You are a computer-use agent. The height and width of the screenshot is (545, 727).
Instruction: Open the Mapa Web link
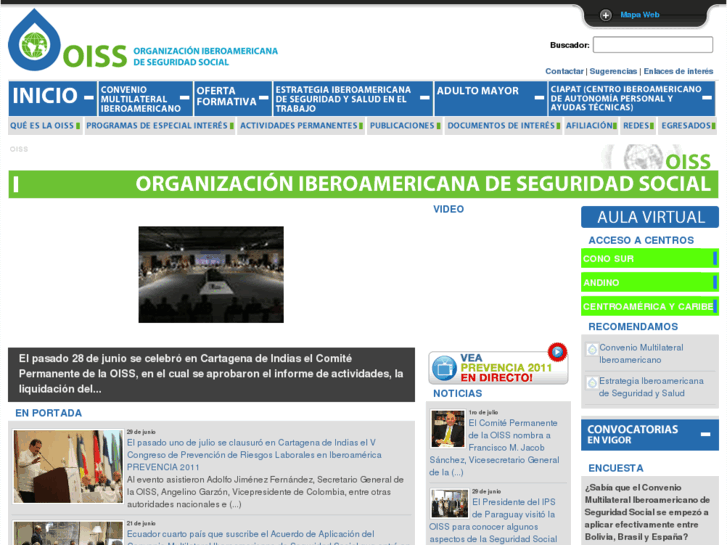click(x=640, y=15)
